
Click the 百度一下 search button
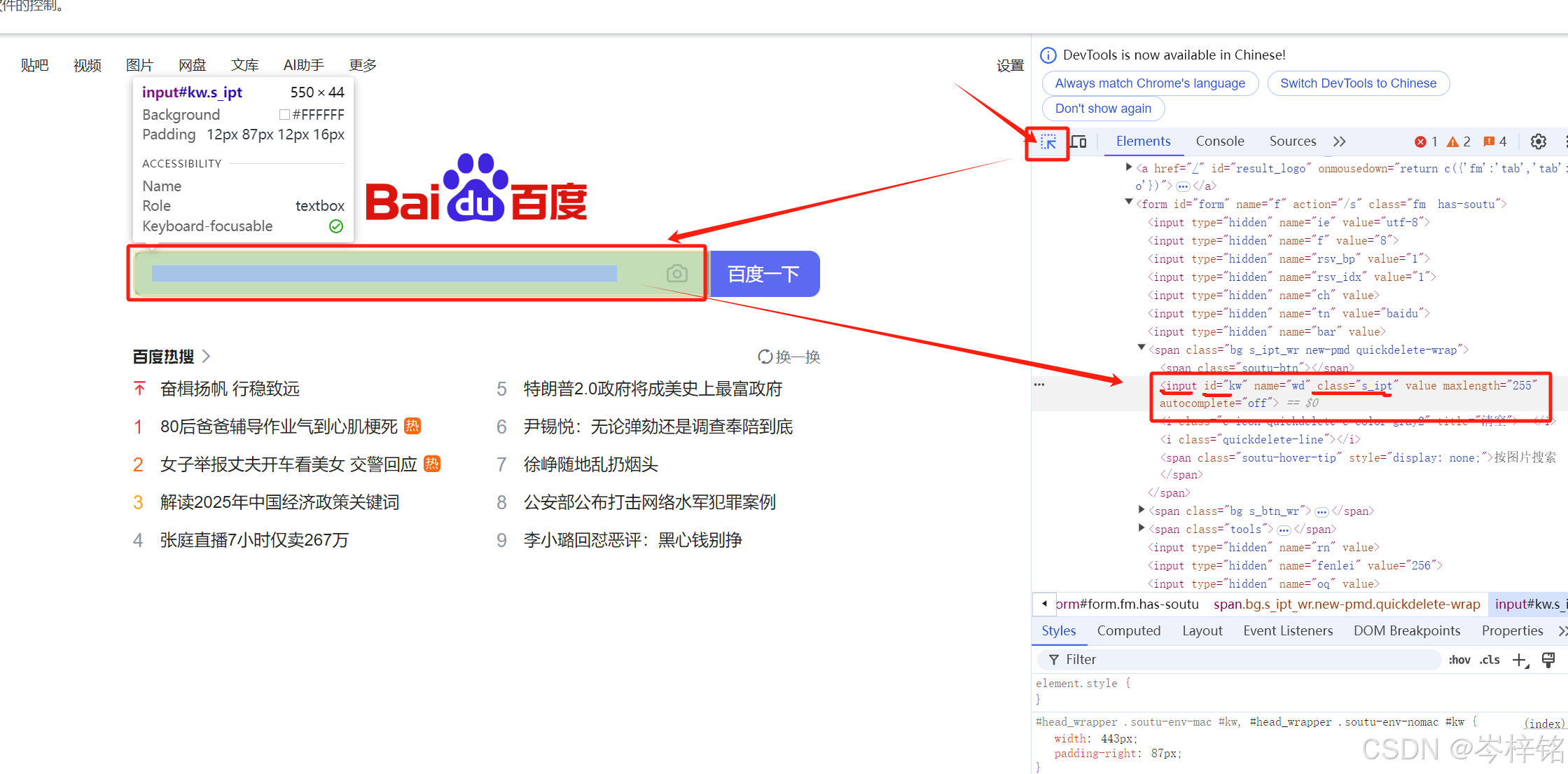(x=764, y=274)
